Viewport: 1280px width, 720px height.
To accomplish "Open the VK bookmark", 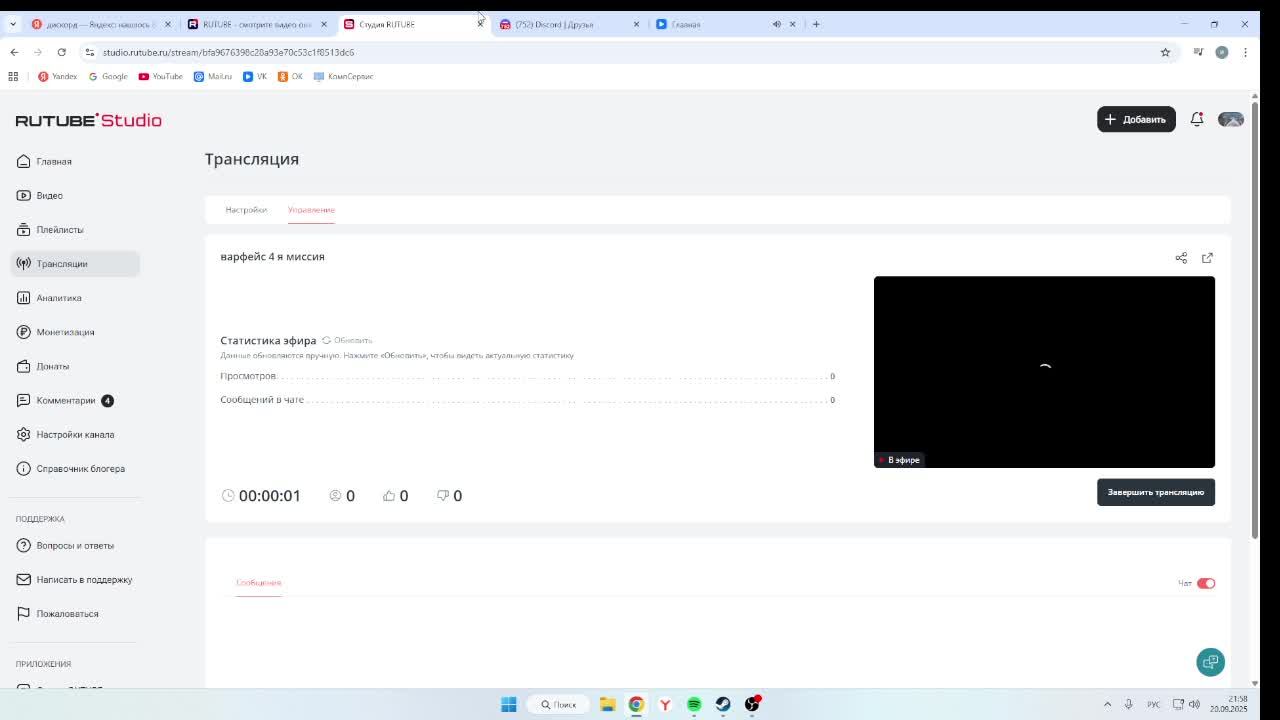I will pyautogui.click(x=255, y=76).
